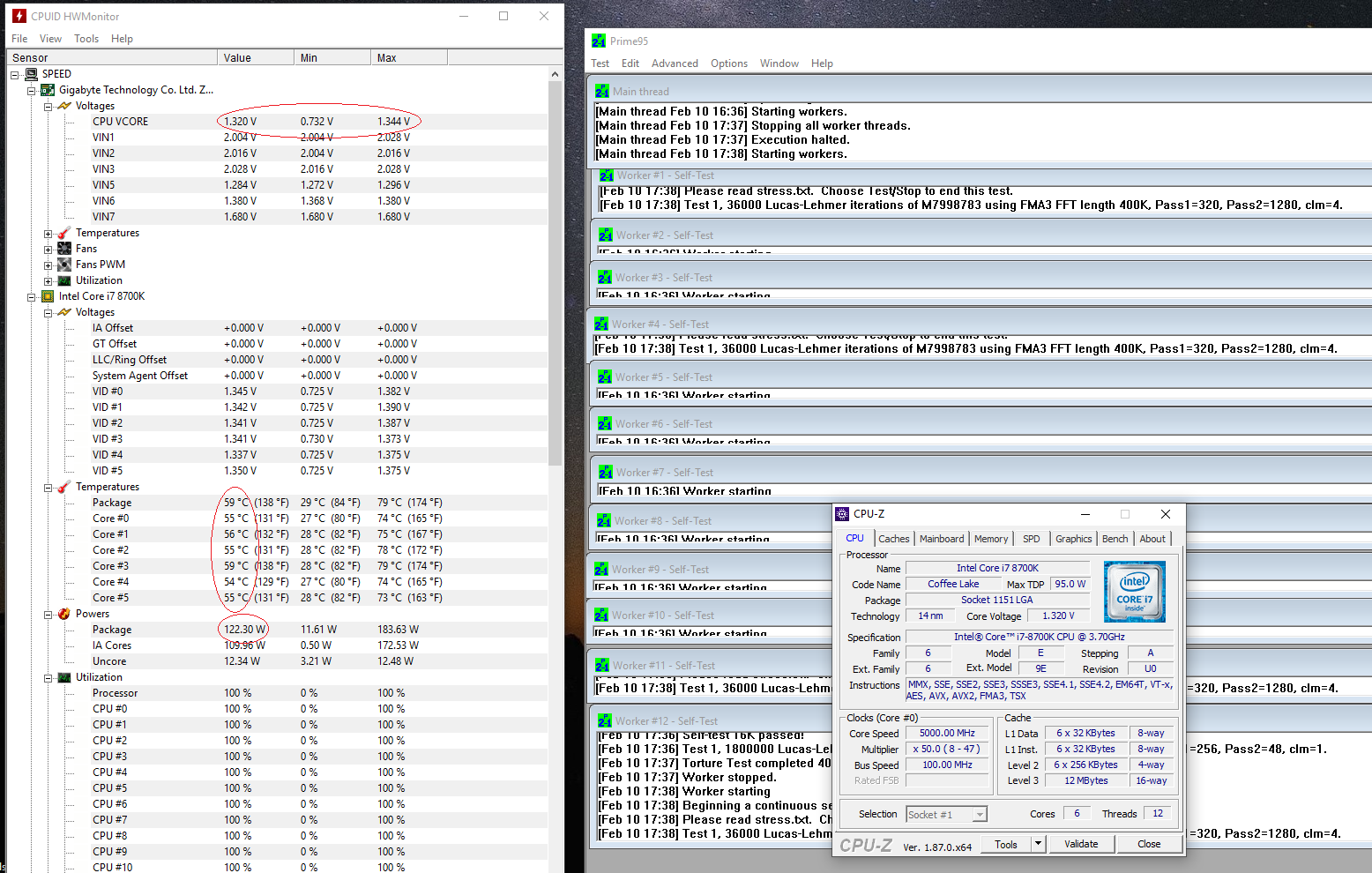This screenshot has height=873, width=1372.
Task: Click the Worker #2 Self-Test window icon
Action: pyautogui.click(x=606, y=235)
